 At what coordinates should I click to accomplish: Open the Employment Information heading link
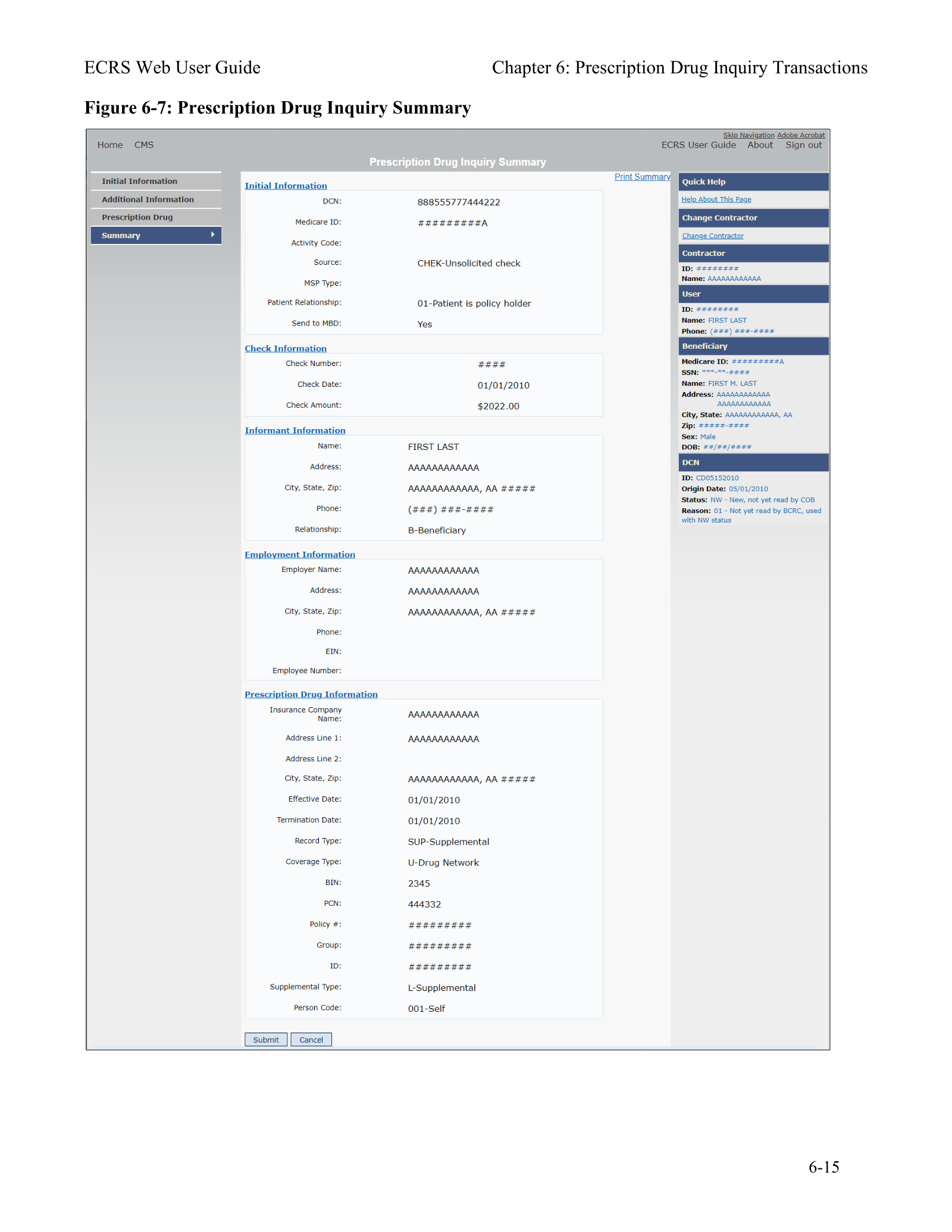[x=300, y=554]
